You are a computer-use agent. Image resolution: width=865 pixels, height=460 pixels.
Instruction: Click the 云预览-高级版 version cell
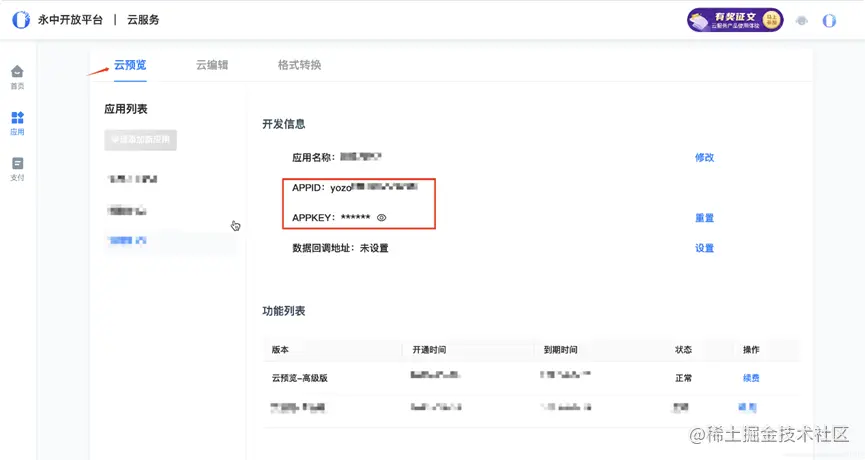click(x=300, y=378)
